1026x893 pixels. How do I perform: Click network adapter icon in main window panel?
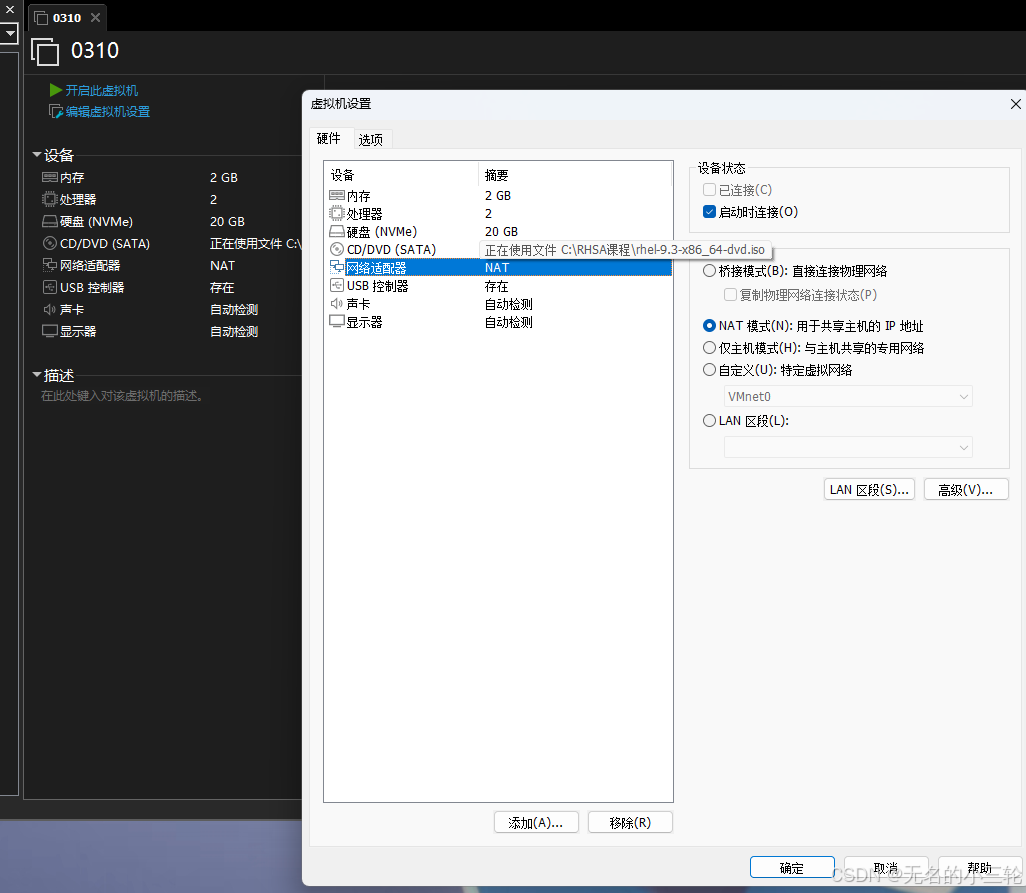tap(50, 265)
